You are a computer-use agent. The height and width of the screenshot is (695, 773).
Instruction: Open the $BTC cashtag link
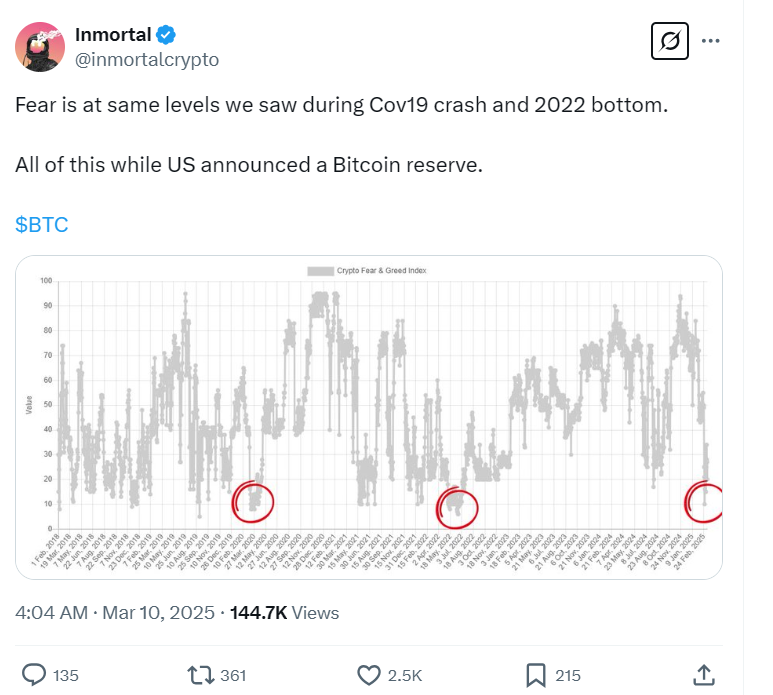click(42, 224)
